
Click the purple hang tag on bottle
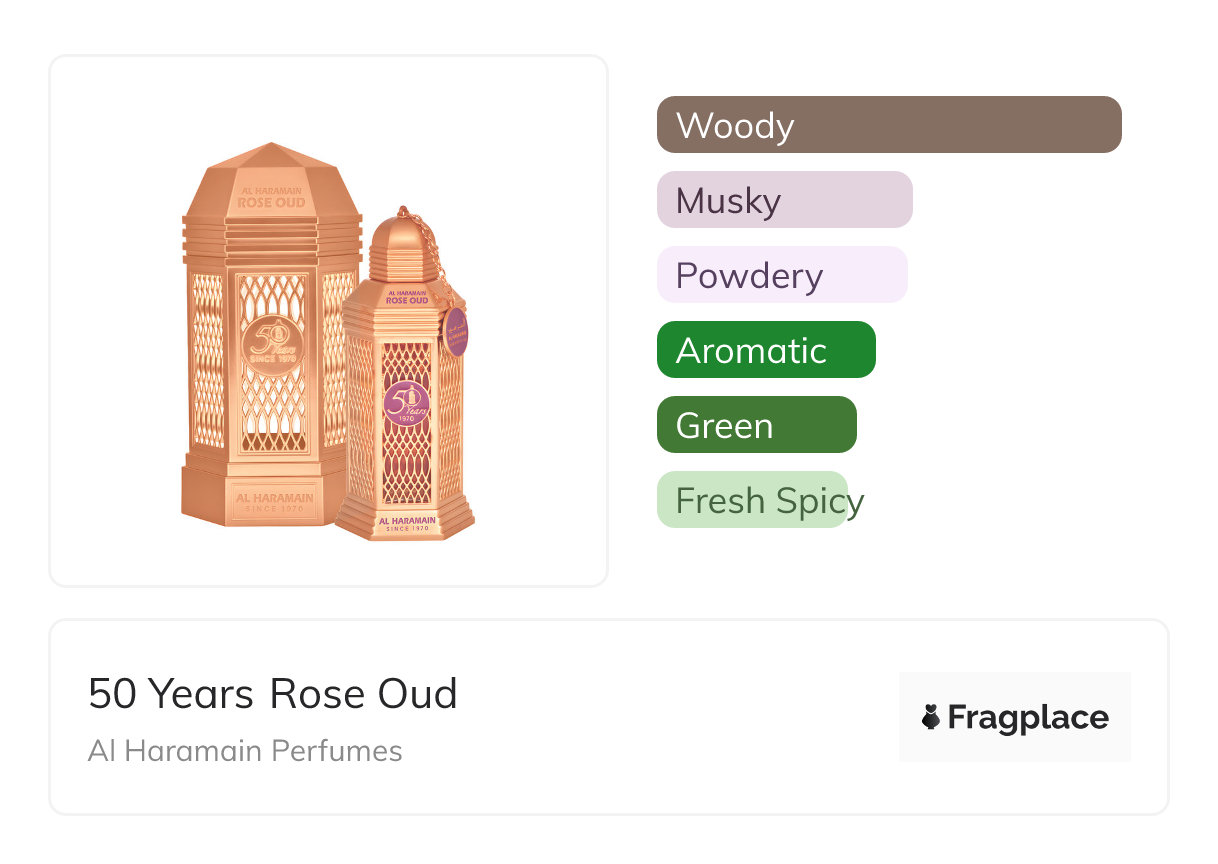click(457, 332)
